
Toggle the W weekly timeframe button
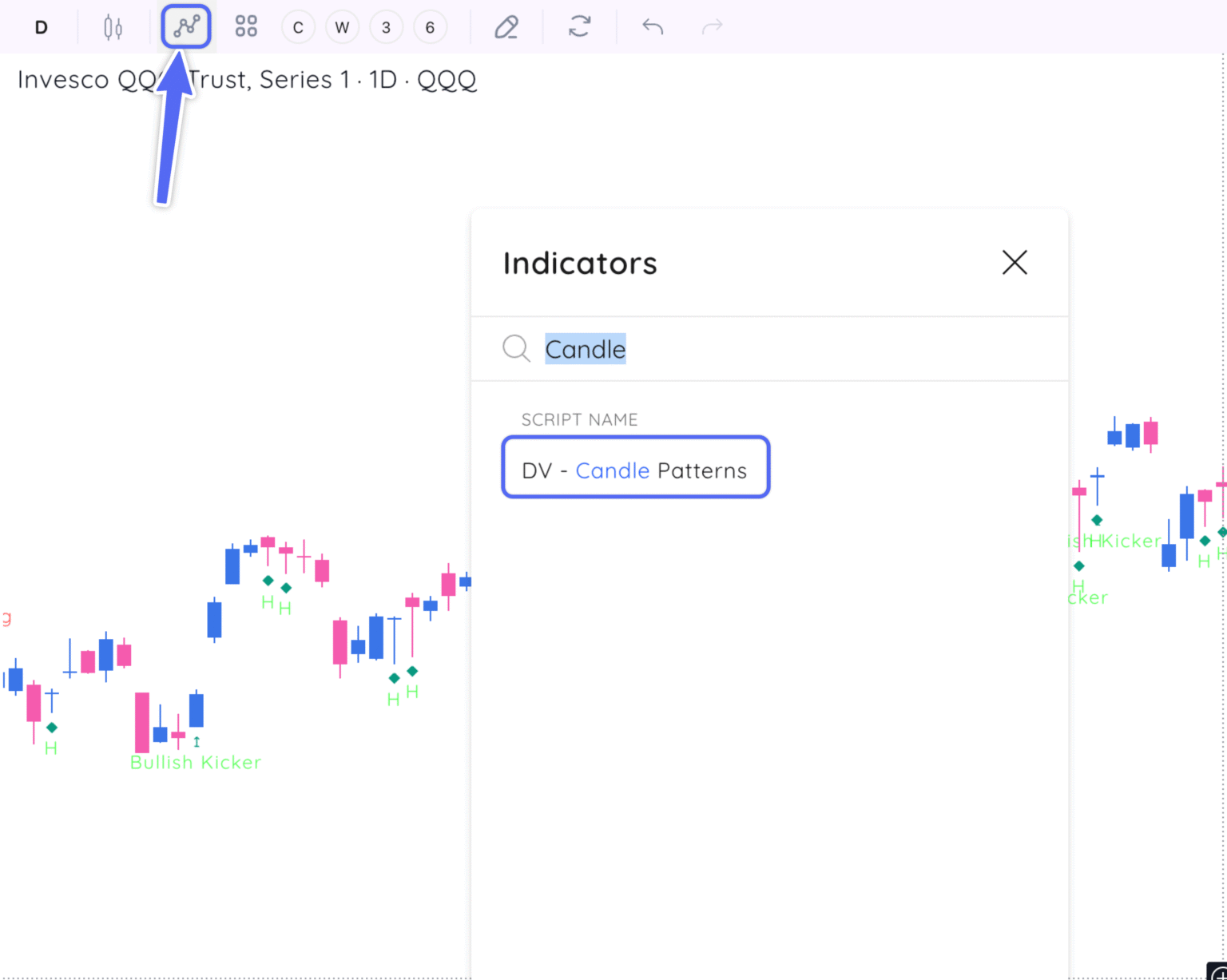342,26
